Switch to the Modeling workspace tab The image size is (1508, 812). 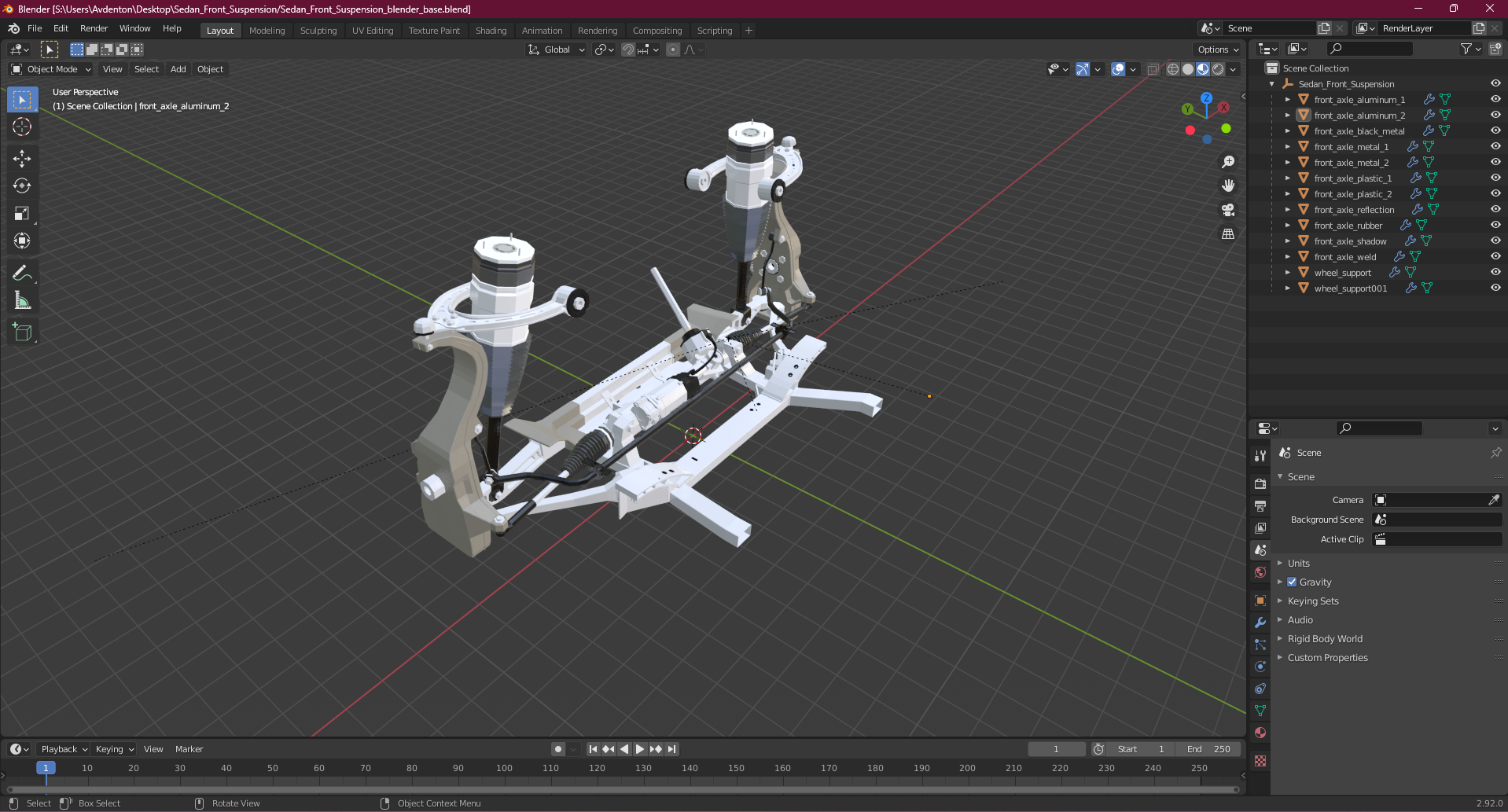[267, 31]
